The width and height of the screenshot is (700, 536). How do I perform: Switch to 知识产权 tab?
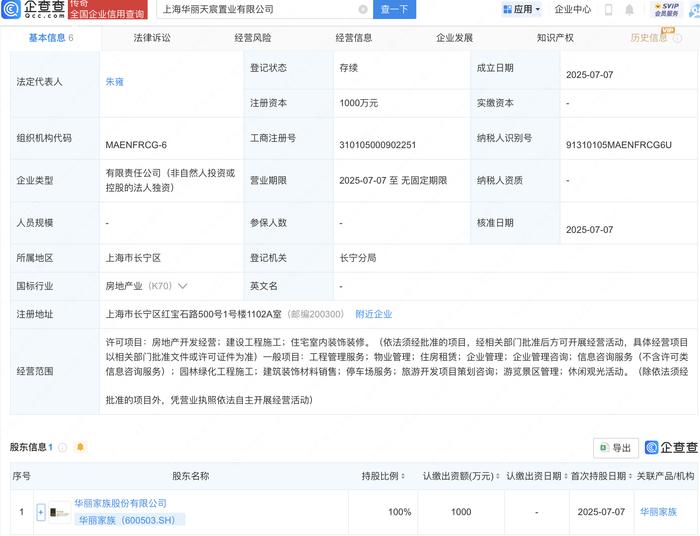tap(555, 38)
